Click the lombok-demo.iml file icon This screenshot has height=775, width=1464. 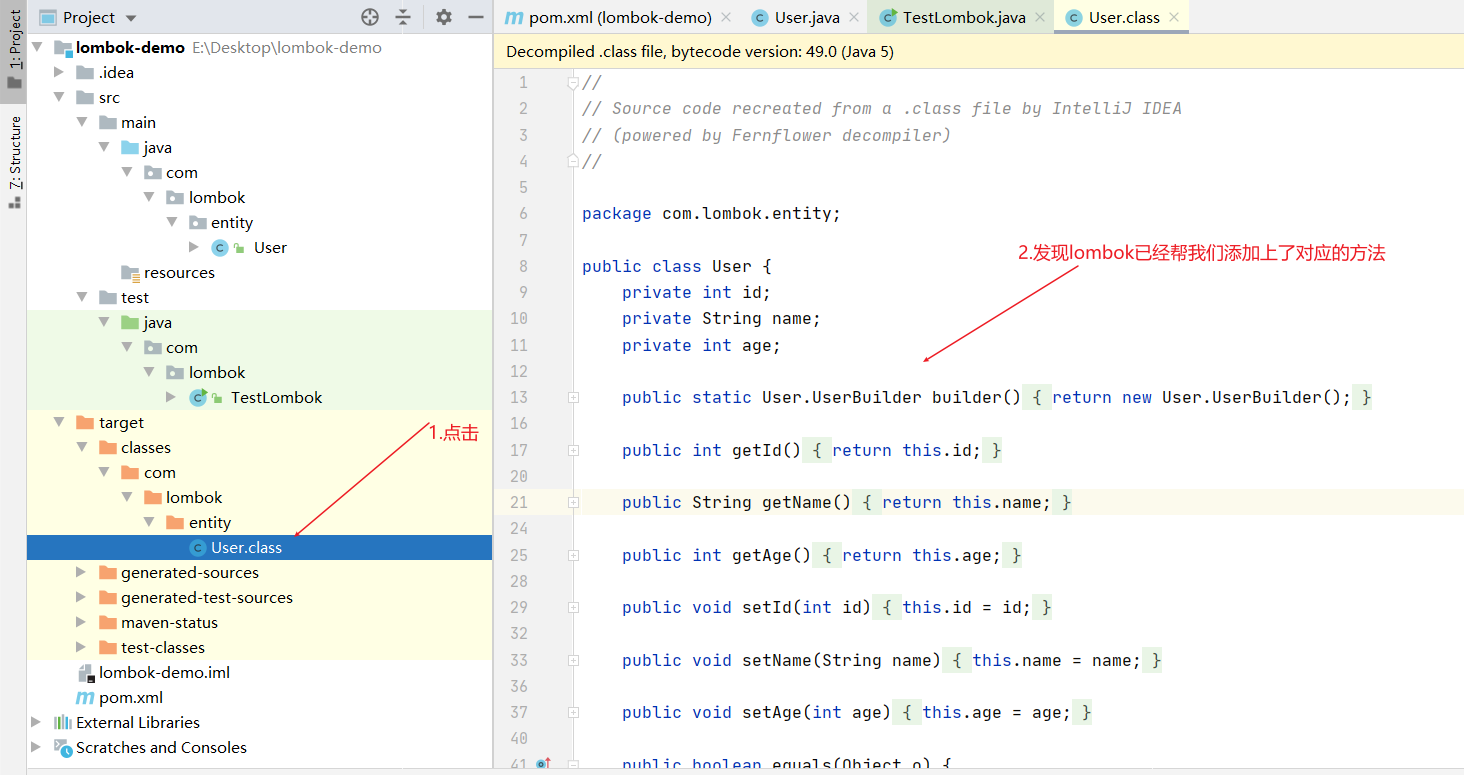coord(85,672)
